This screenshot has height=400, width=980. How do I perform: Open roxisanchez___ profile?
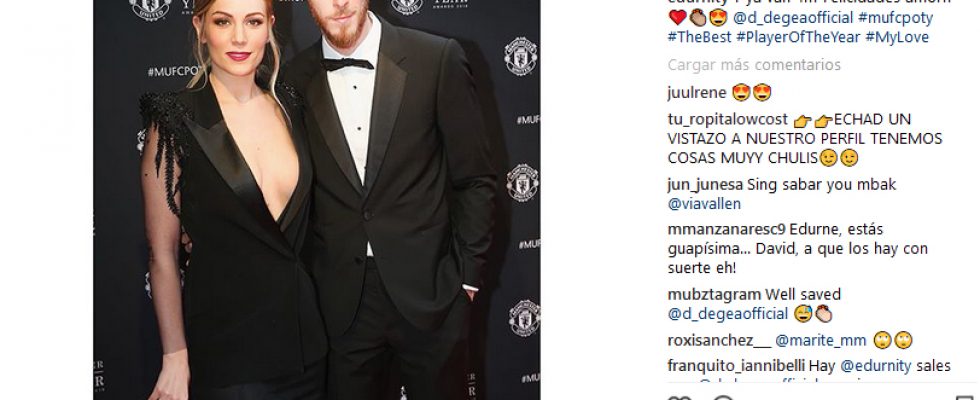719,341
